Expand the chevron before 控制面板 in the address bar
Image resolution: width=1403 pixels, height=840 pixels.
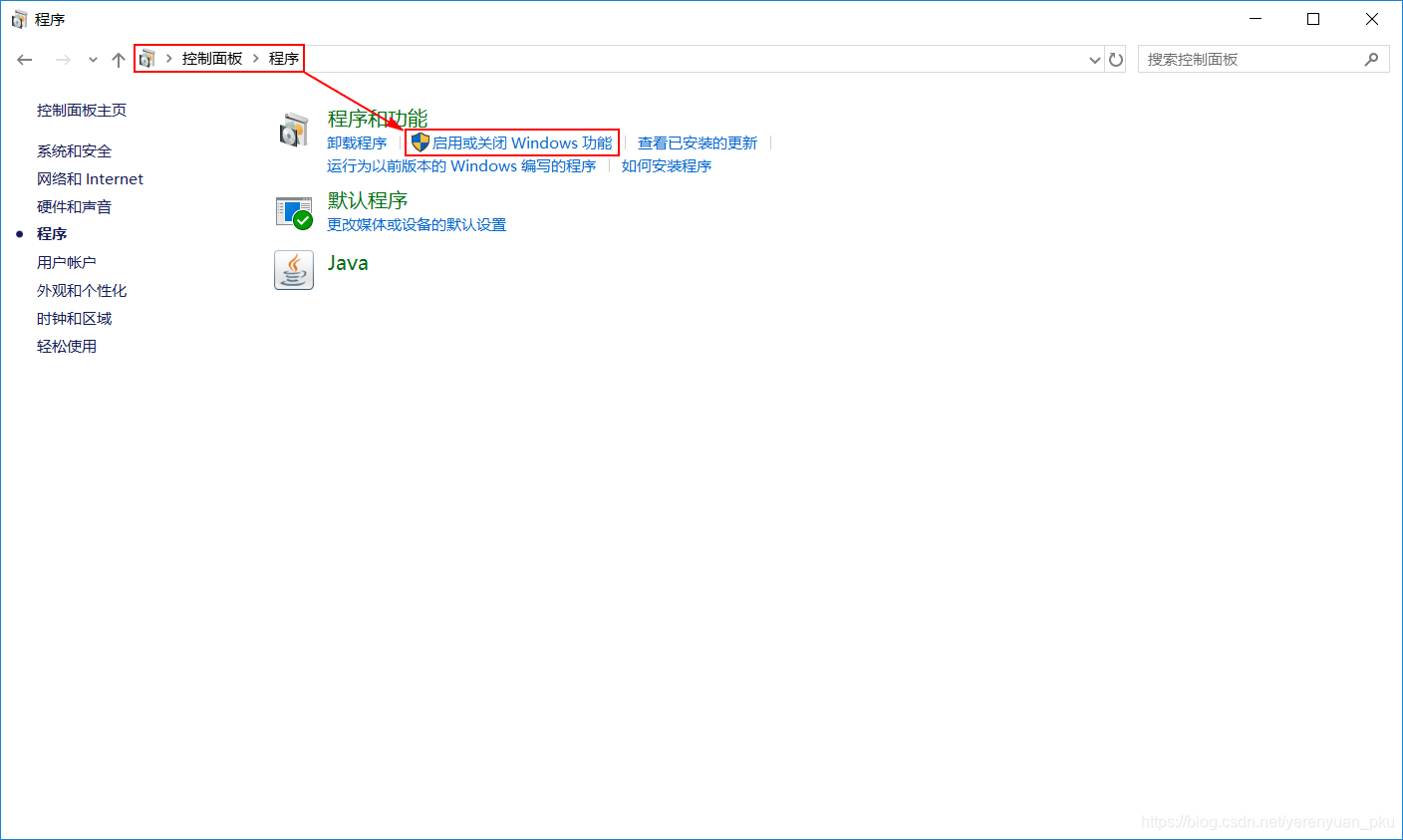(x=169, y=59)
